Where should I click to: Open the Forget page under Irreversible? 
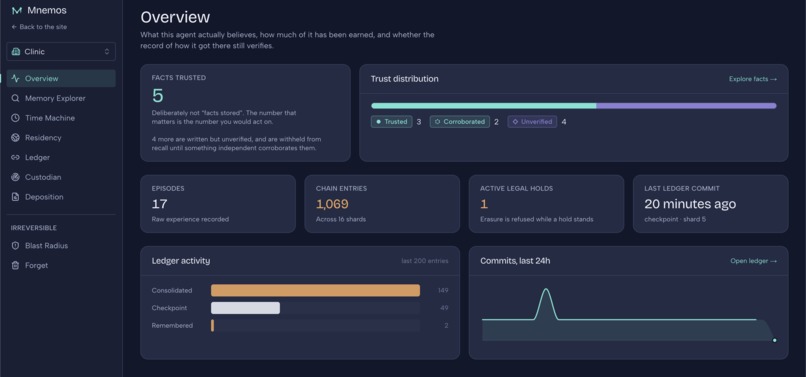(61, 265)
